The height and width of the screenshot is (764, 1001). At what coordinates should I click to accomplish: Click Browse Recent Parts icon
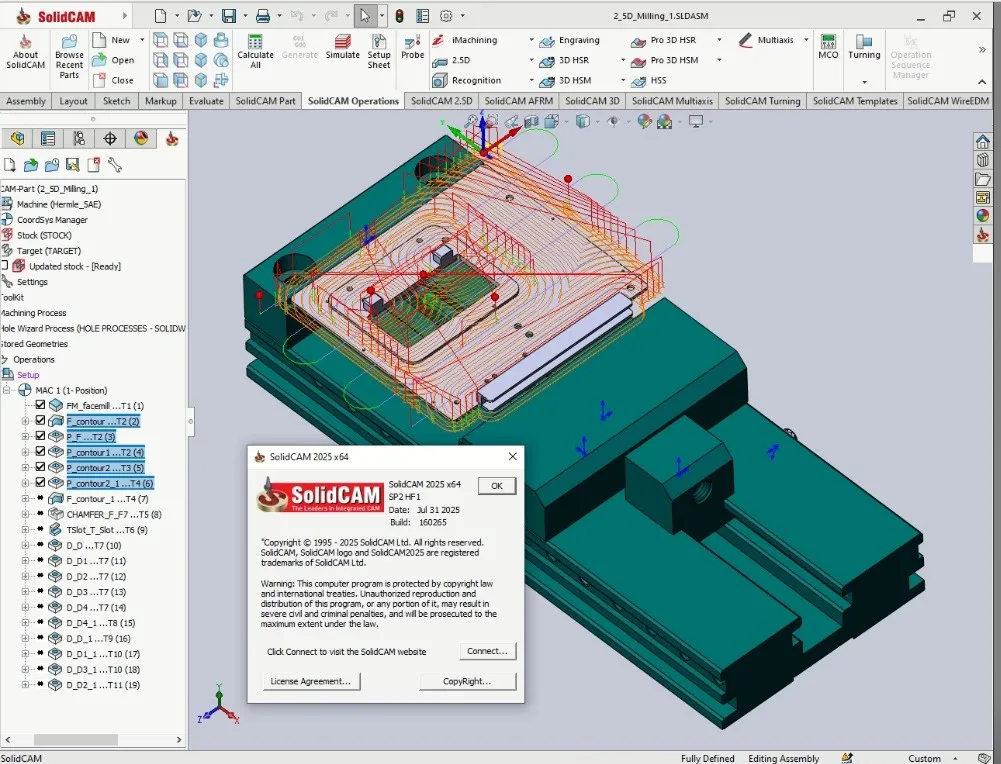coord(69,56)
